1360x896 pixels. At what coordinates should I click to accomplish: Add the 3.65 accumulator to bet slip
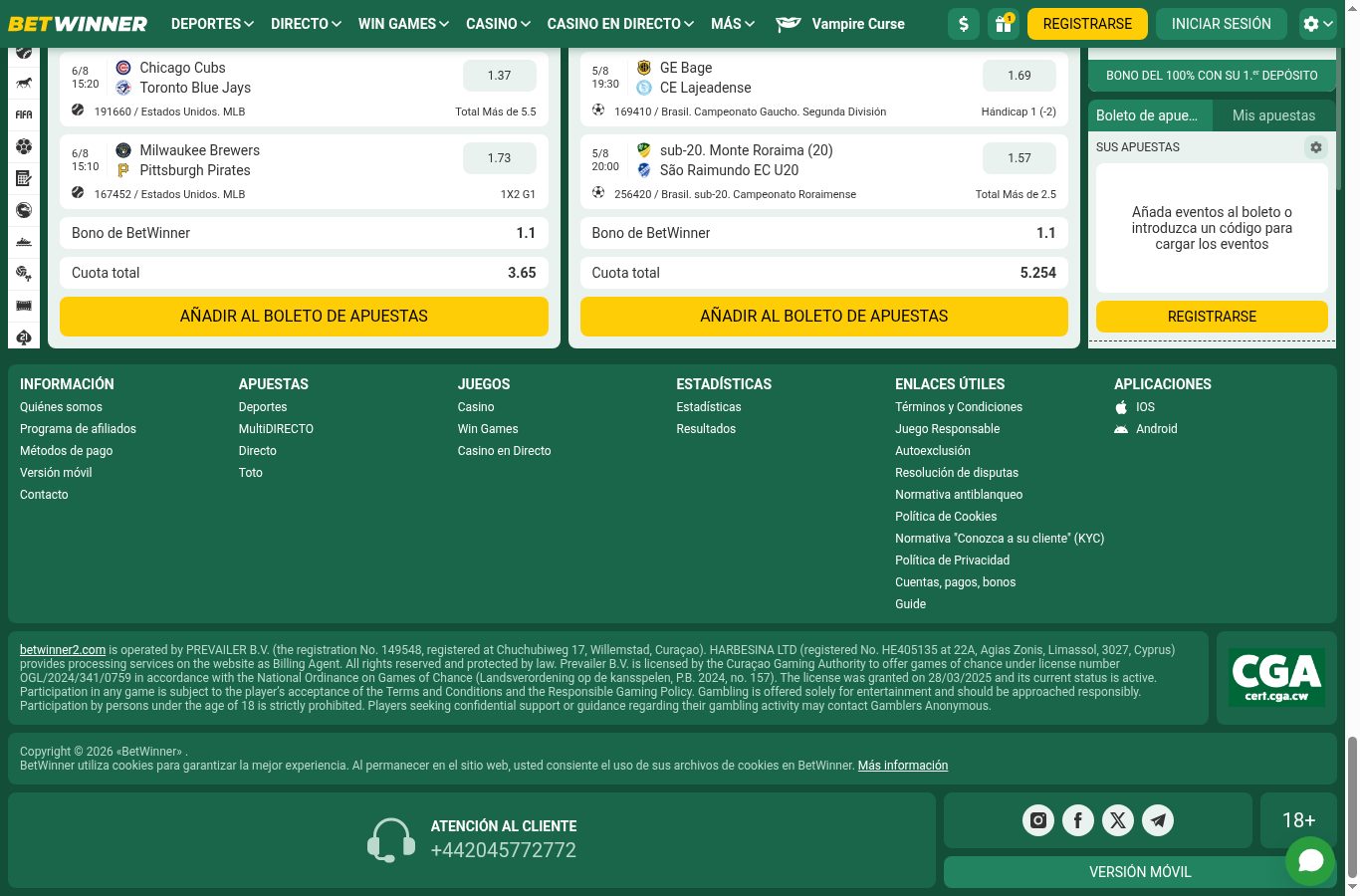point(304,317)
